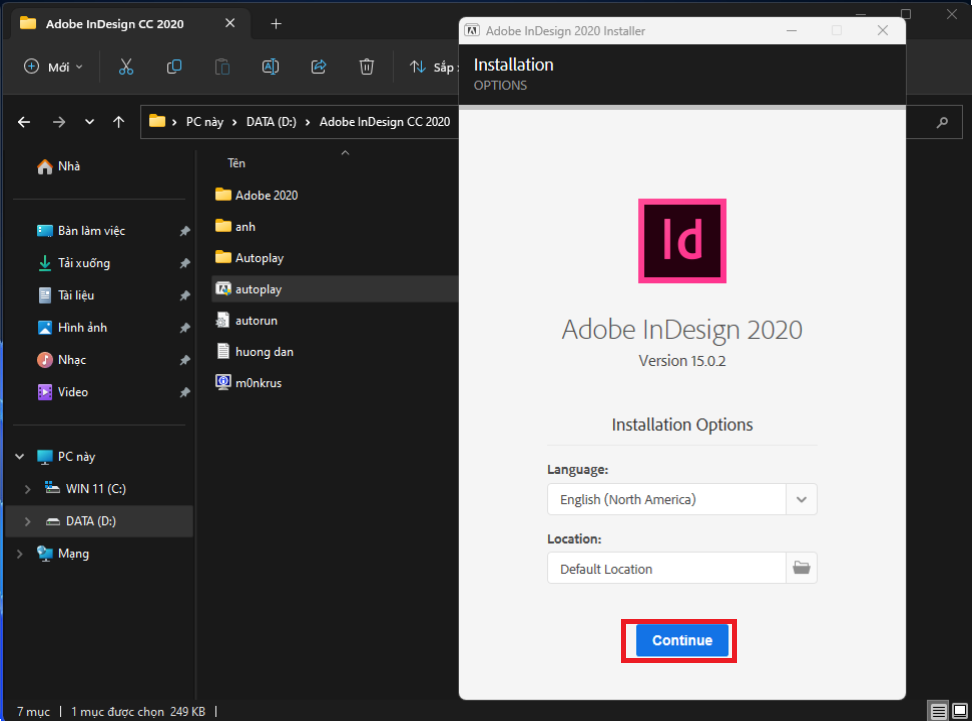Click the Copy icon in toolbar
Image resolution: width=972 pixels, height=721 pixels.
coord(174,67)
